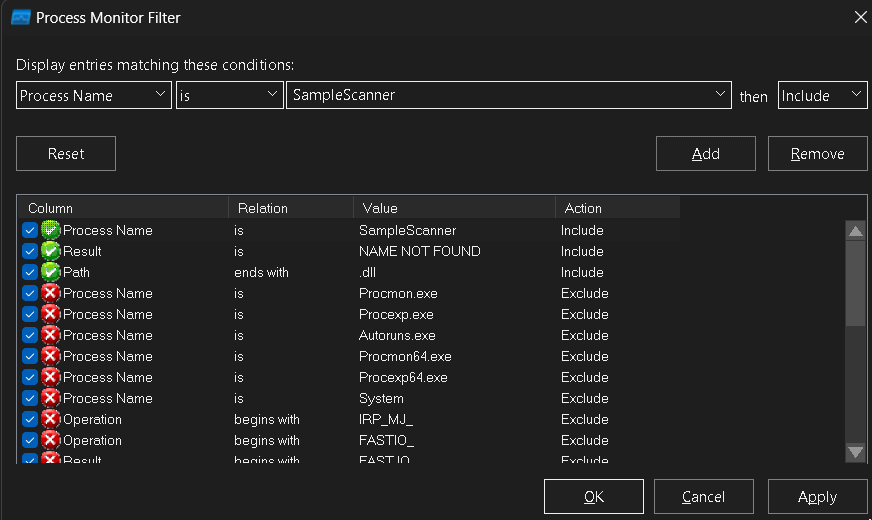Click the filter list scroll down arrow
Screen dimensions: 872x520
tap(855, 452)
